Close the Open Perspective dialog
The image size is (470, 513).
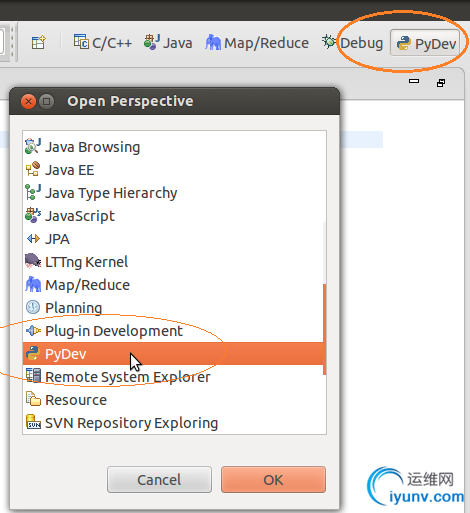tap(28, 101)
